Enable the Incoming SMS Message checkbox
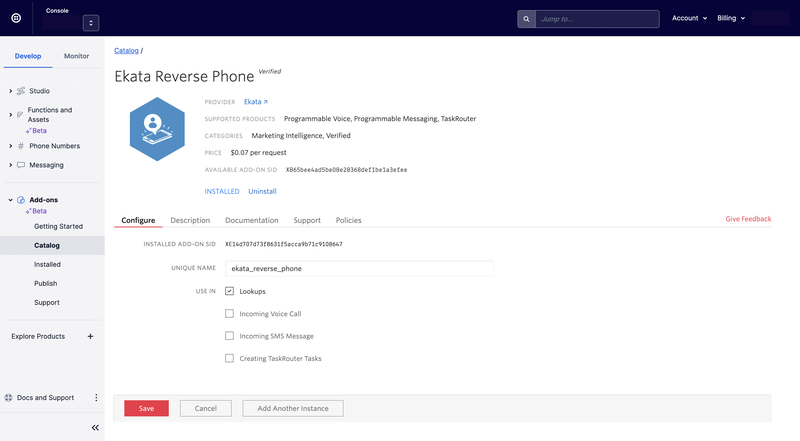This screenshot has width=800, height=441. click(x=230, y=336)
